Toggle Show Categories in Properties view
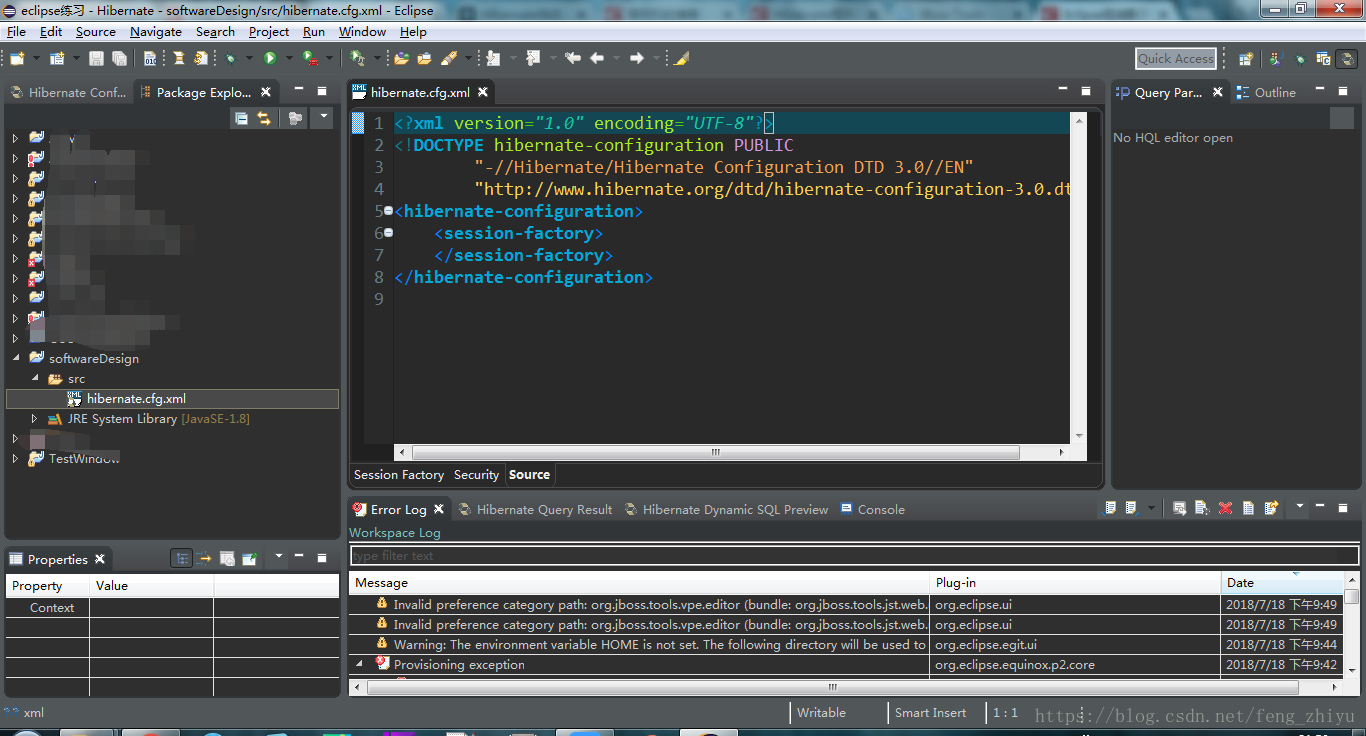 click(x=181, y=558)
